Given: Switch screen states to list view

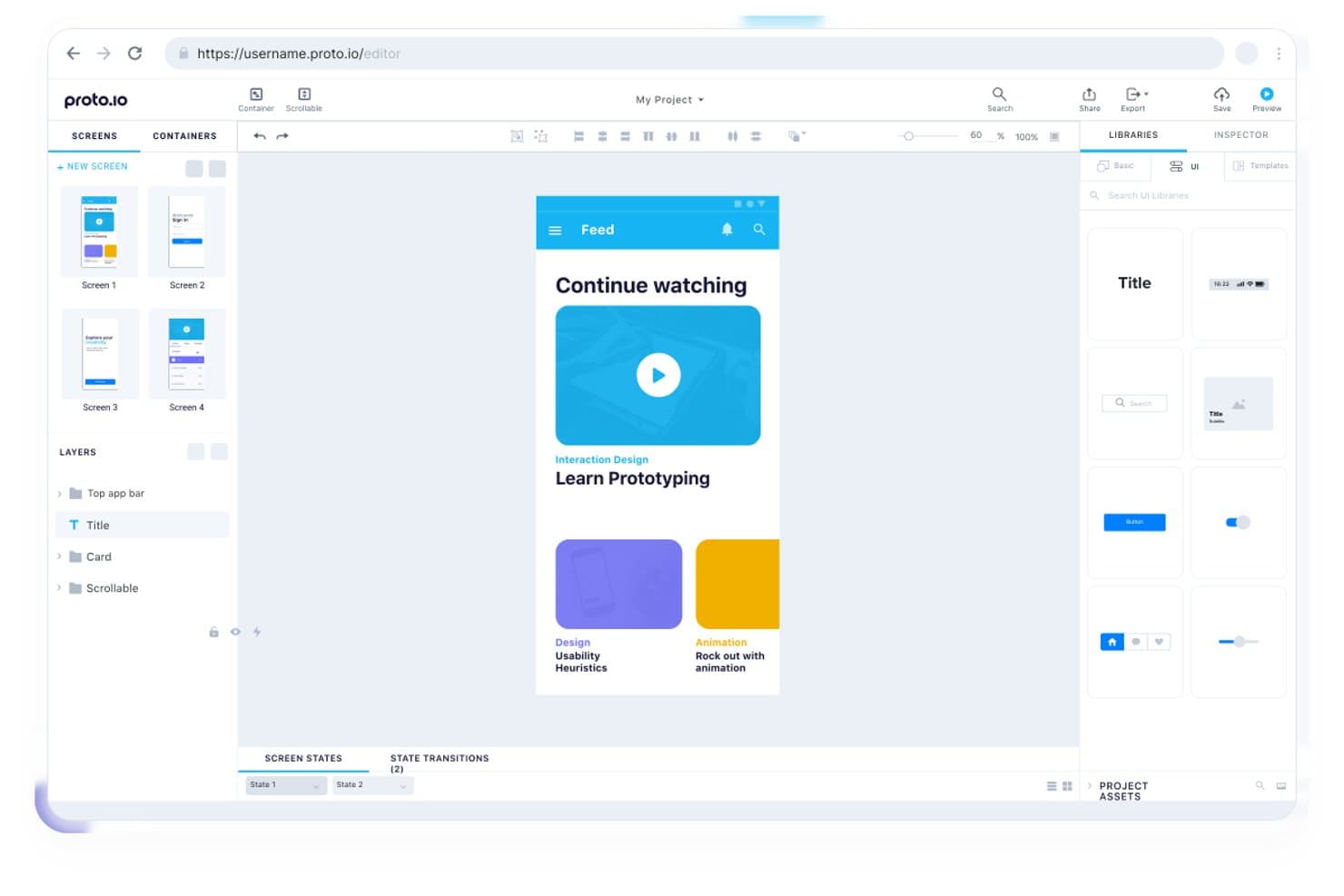Looking at the screenshot, I should [x=1052, y=786].
